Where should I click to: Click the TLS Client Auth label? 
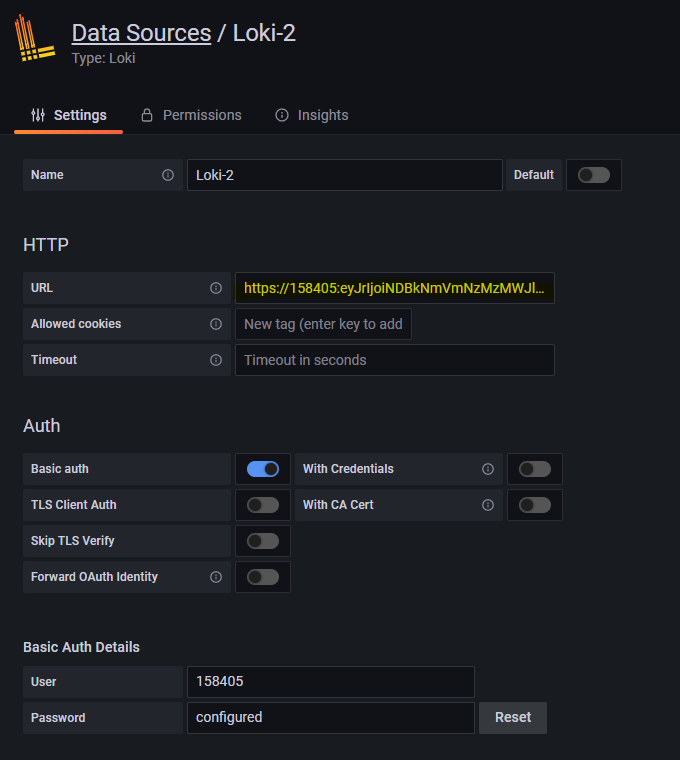pos(74,505)
